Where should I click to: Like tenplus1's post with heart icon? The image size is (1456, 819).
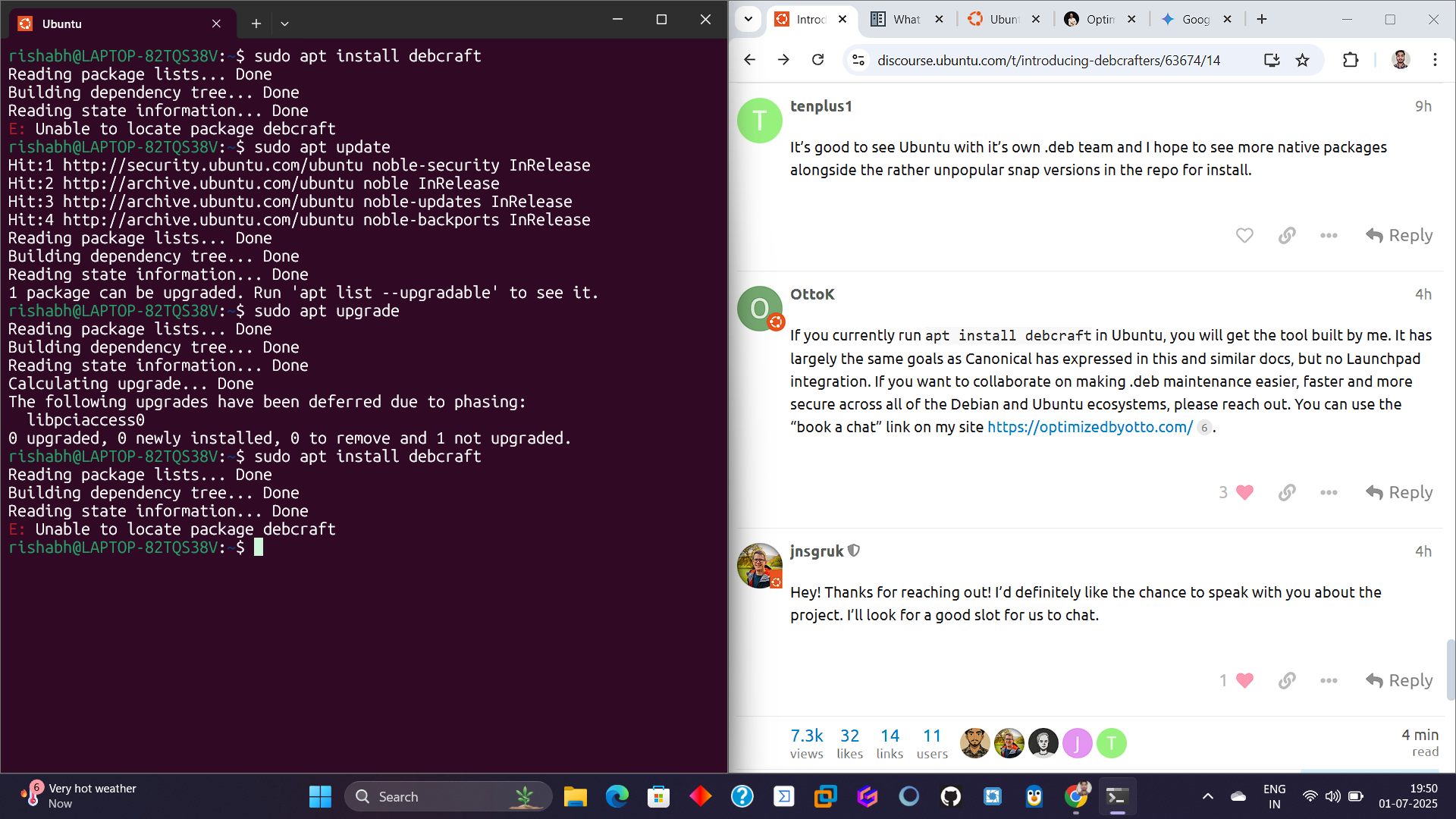(1244, 235)
